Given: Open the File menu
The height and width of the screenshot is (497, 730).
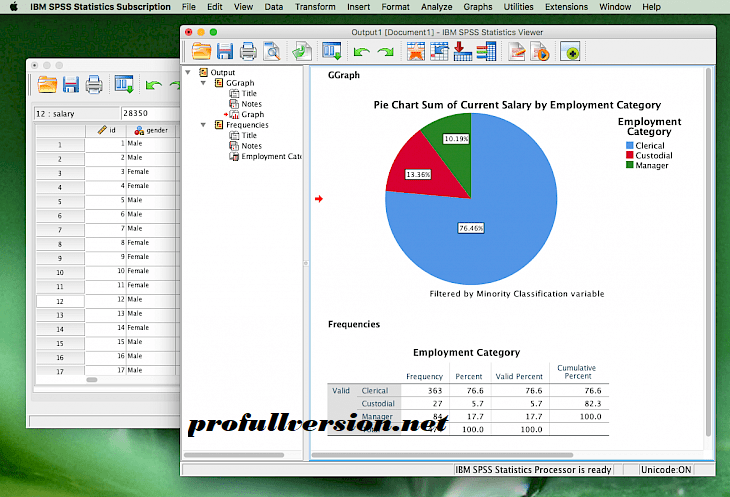Looking at the screenshot, I should click(189, 7).
